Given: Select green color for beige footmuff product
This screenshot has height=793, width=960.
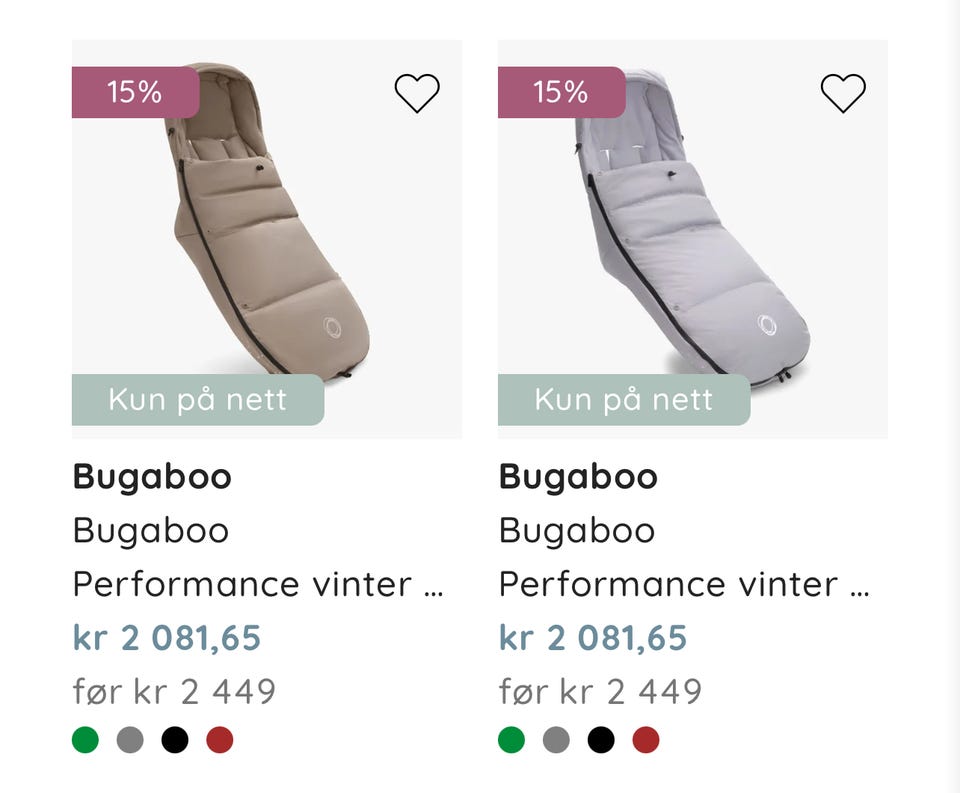Looking at the screenshot, I should point(86,740).
